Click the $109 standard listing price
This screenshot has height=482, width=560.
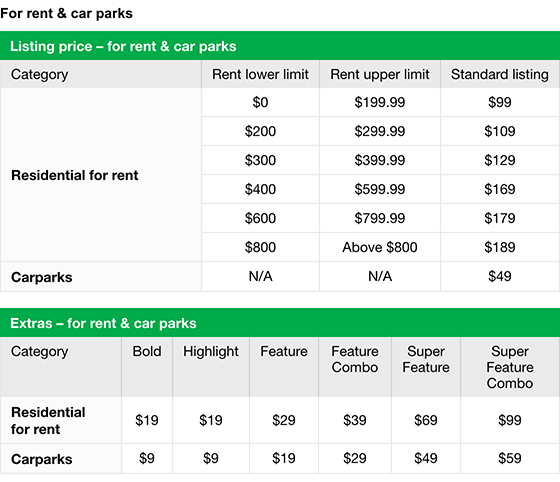tap(500, 131)
